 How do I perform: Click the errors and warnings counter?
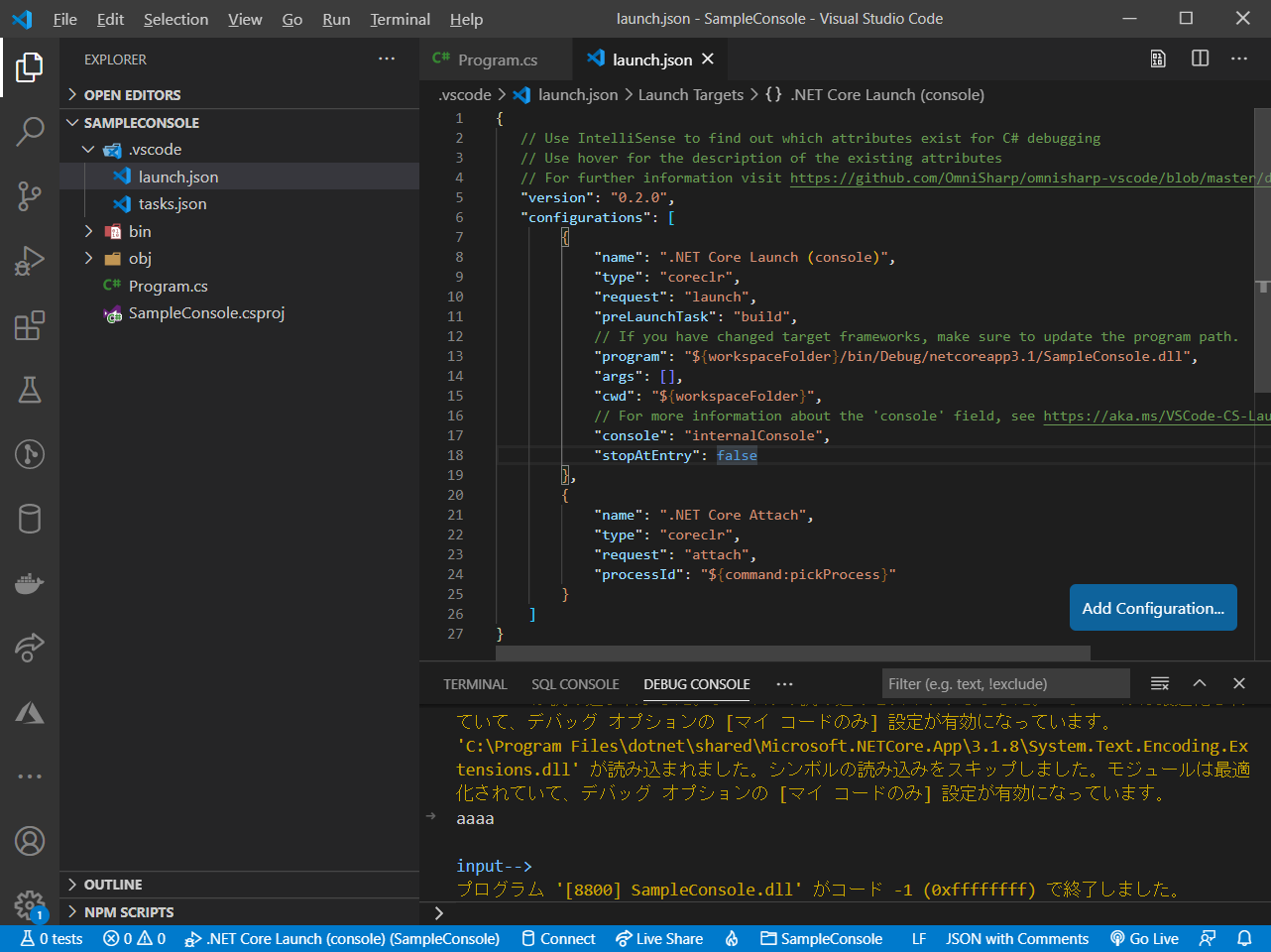pos(135,938)
